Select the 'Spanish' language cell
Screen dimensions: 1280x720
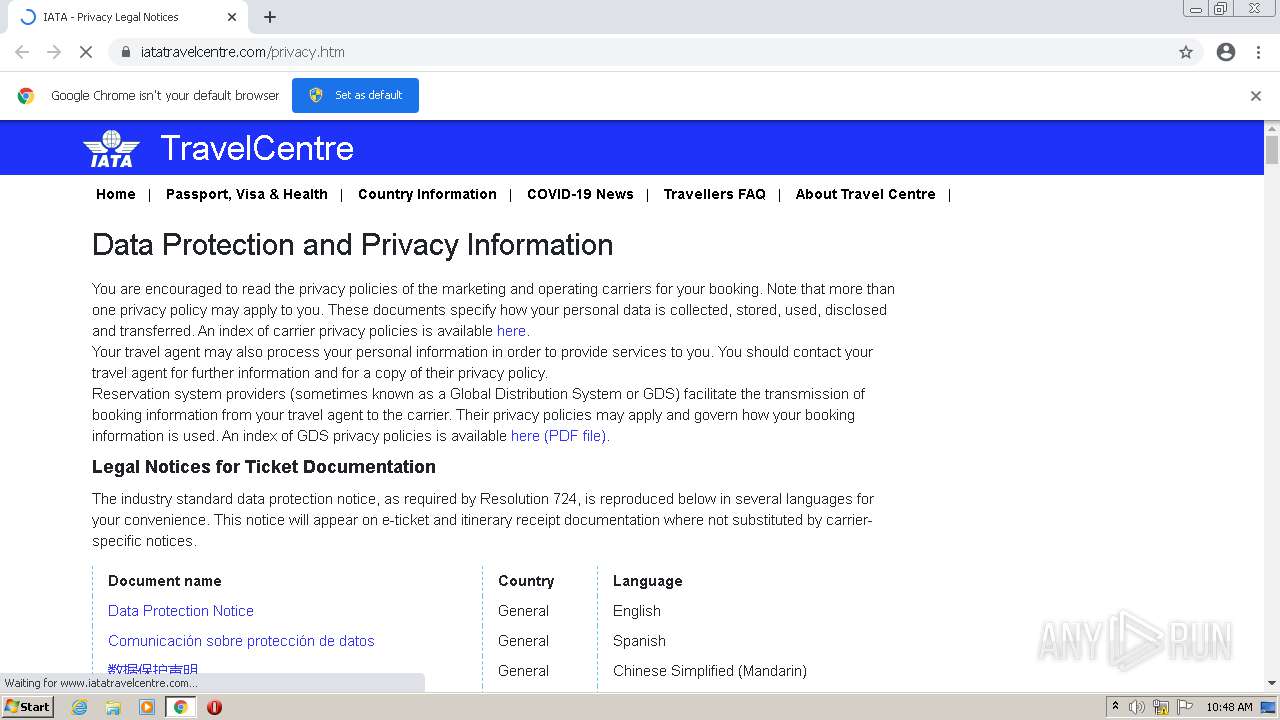point(639,641)
